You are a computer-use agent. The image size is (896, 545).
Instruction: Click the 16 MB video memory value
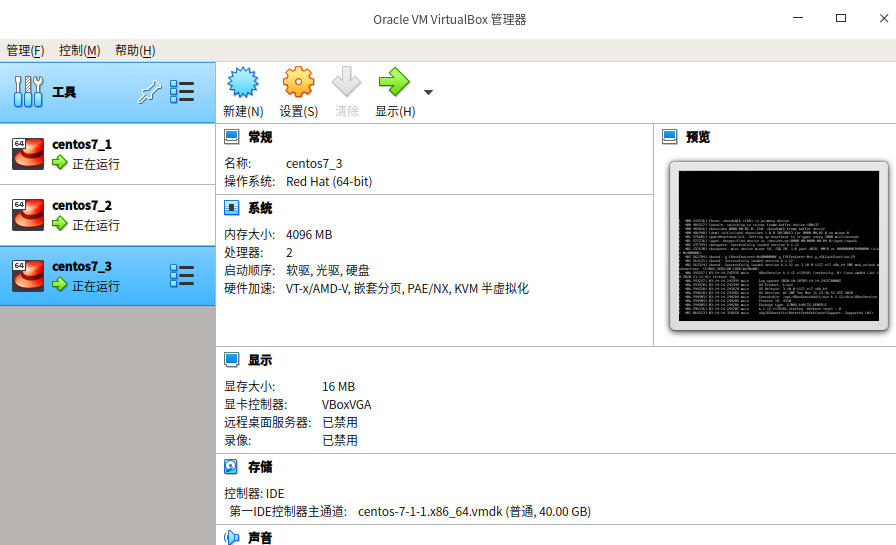pos(339,387)
